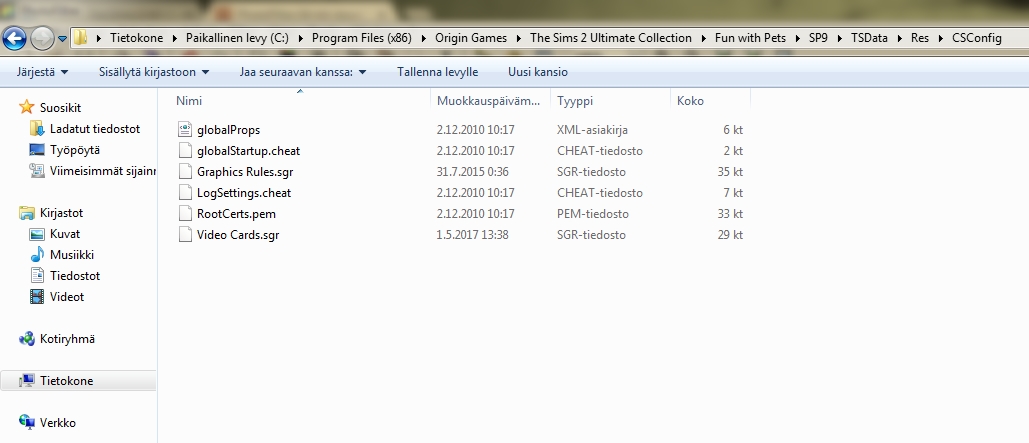Click TSData in the address bar path
Viewport: 1029px width, 443px height.
(x=868, y=38)
